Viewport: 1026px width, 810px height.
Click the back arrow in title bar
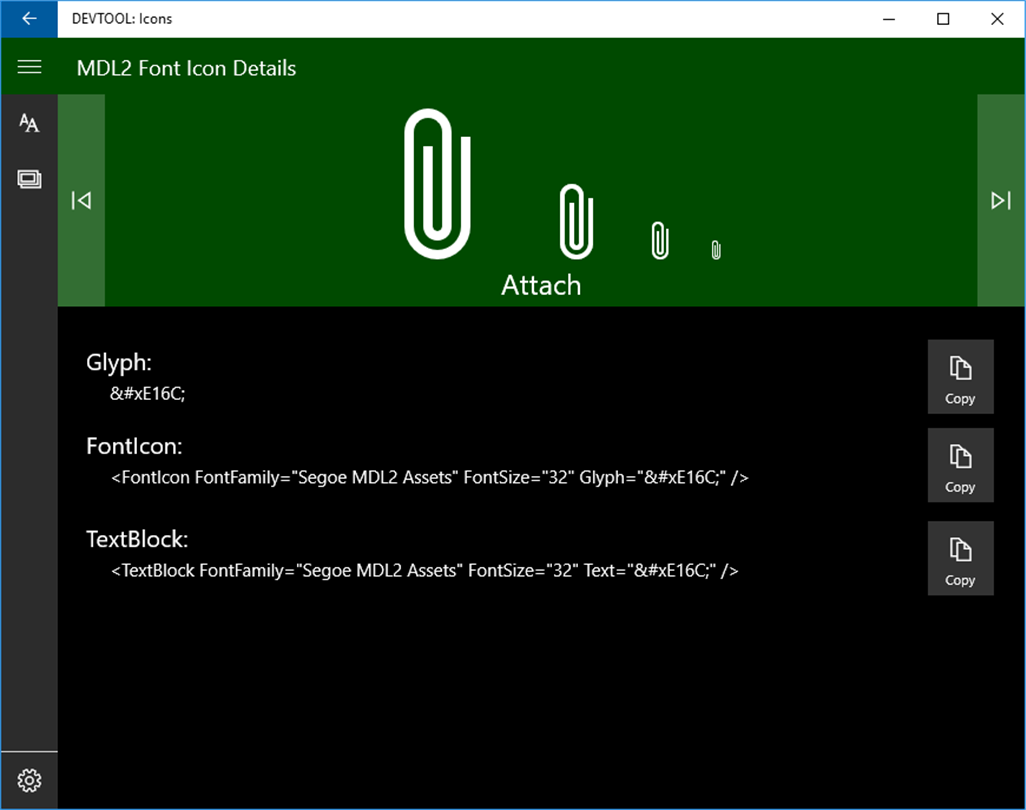coord(29,19)
